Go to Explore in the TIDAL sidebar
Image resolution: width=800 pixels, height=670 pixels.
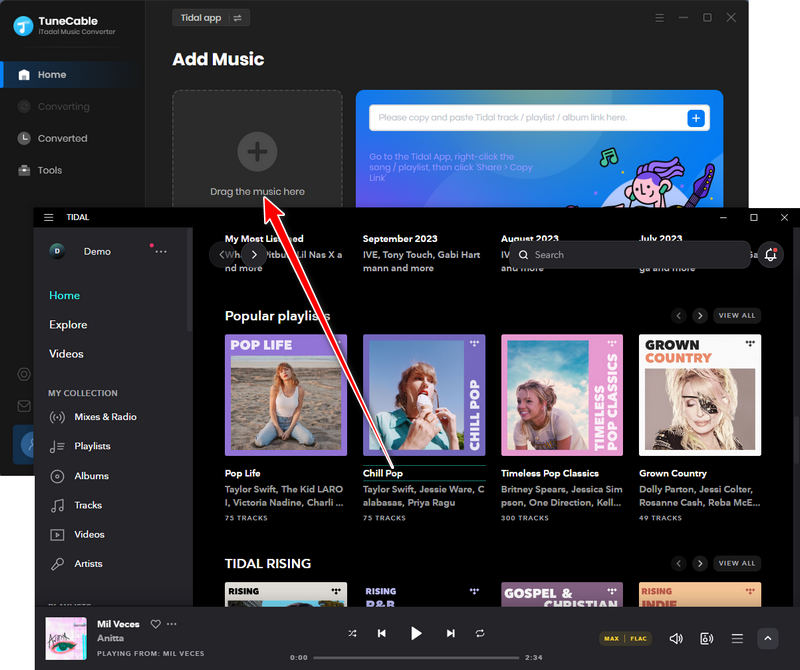68,325
